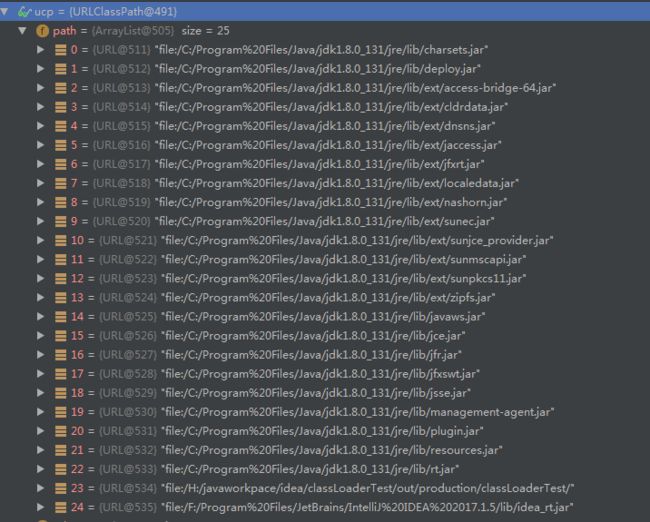This screenshot has height=522, width=650.
Task: Expand element 1 deploy.jar entry
Action: point(41,69)
